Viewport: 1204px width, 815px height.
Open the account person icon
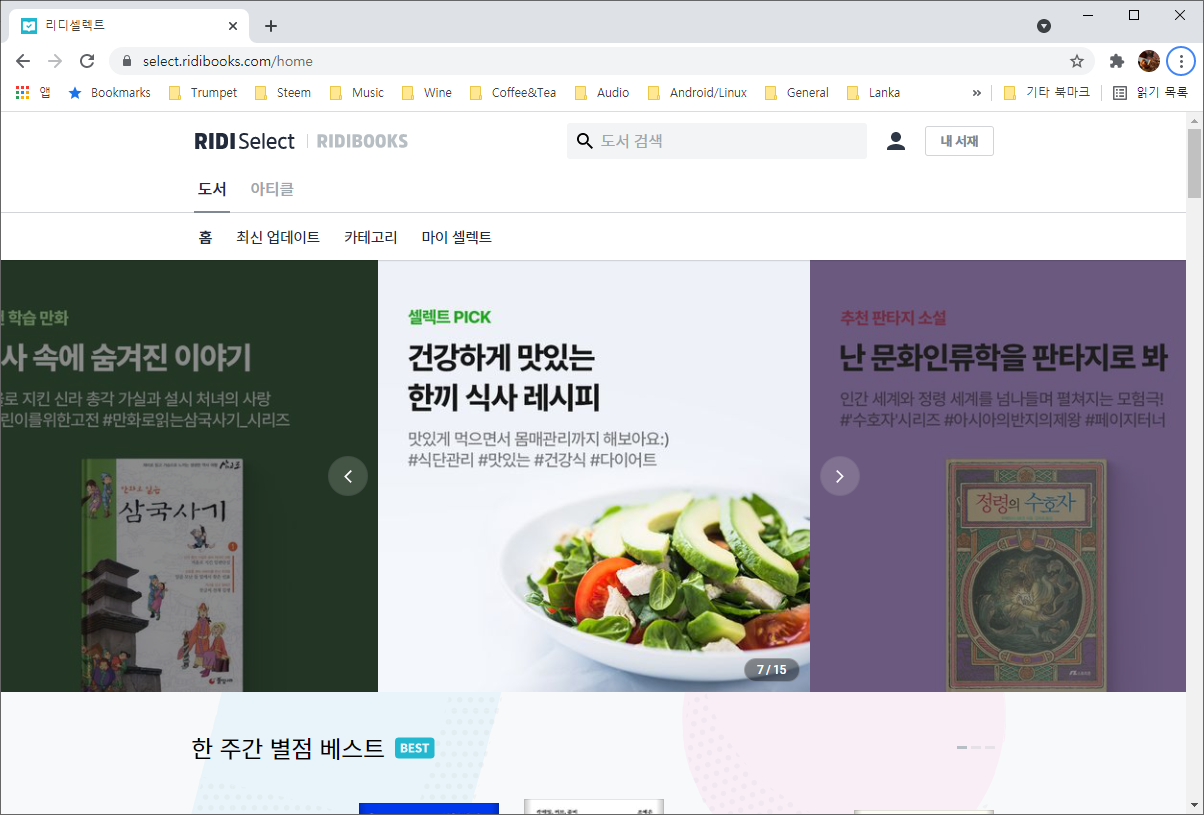[x=896, y=141]
